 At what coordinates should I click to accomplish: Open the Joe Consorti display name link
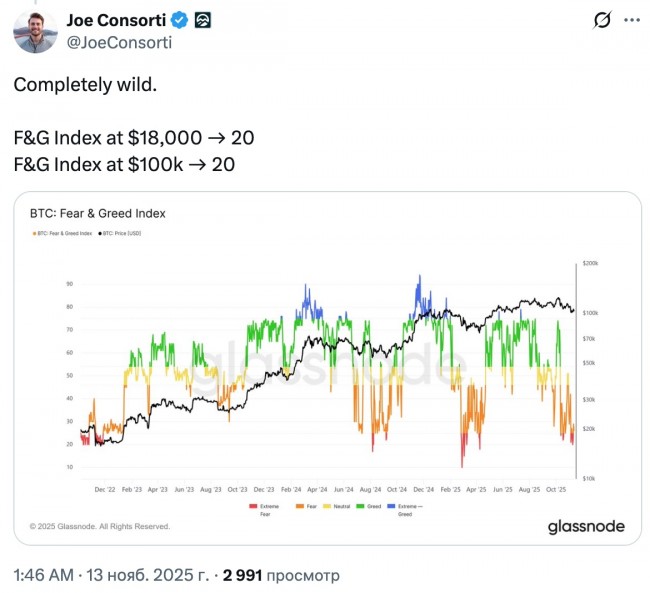(116, 19)
